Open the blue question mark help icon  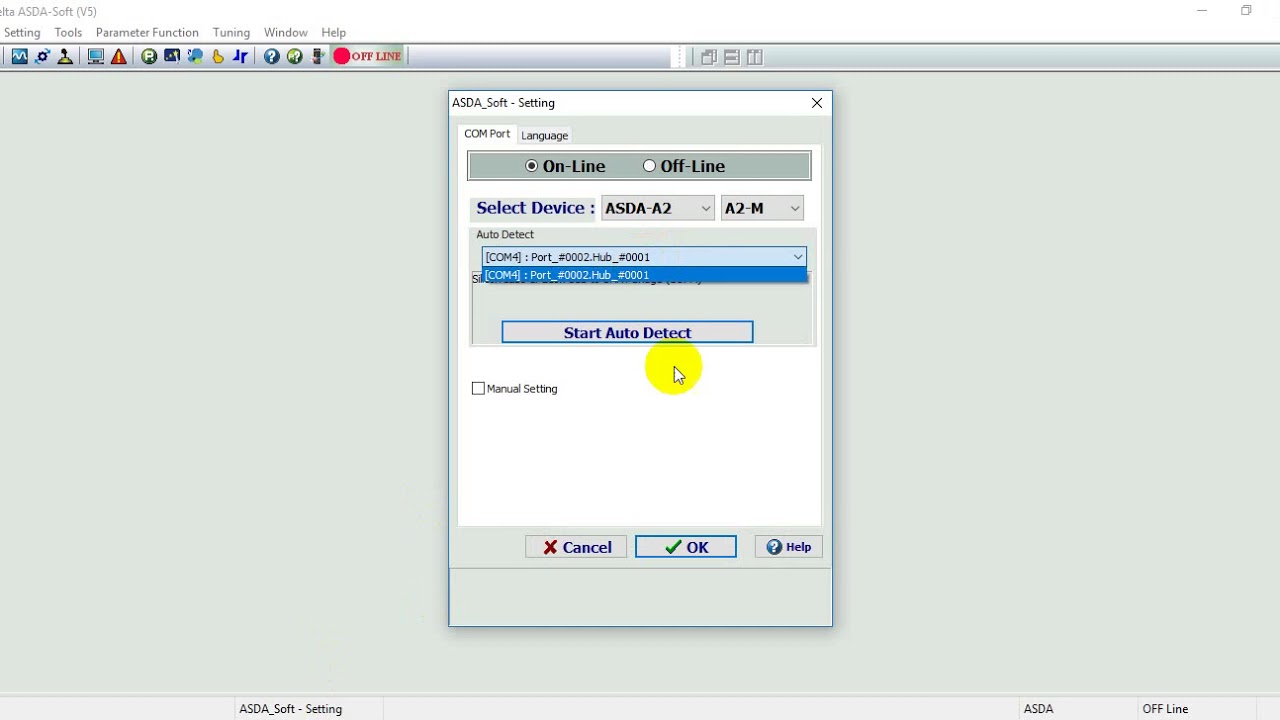(272, 57)
